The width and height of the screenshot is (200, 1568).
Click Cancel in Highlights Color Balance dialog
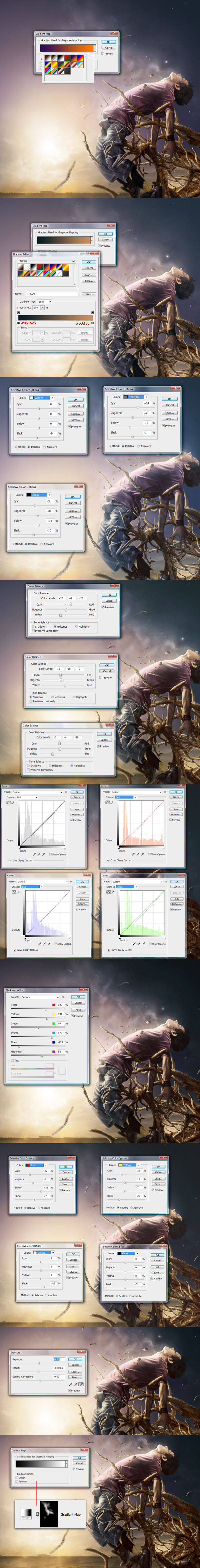tap(104, 740)
